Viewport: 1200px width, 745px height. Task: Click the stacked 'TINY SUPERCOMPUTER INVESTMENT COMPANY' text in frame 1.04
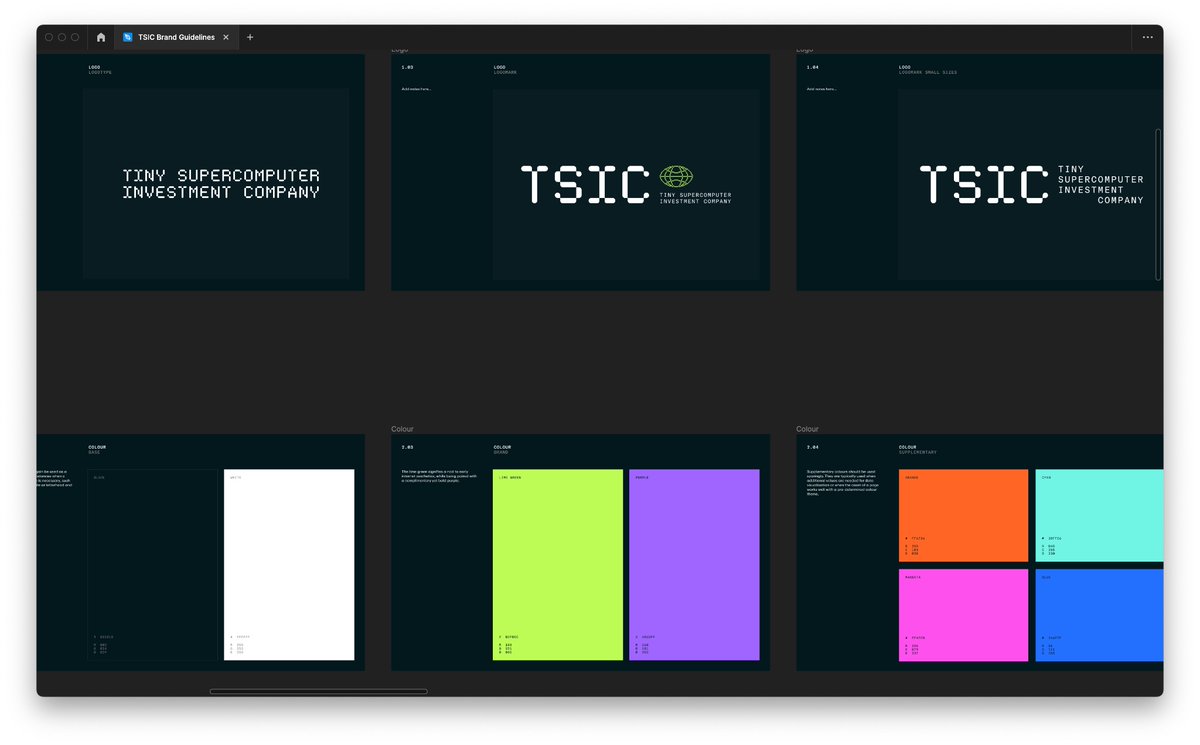[x=1100, y=185]
